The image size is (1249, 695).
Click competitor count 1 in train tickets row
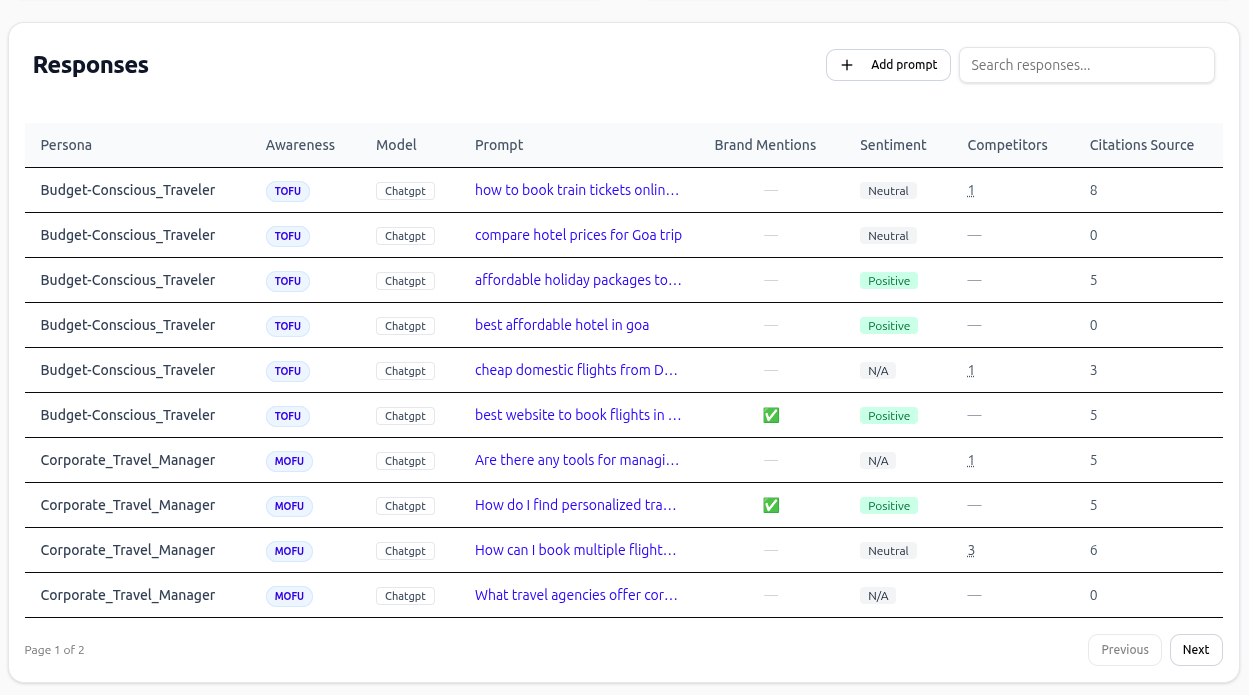971,190
